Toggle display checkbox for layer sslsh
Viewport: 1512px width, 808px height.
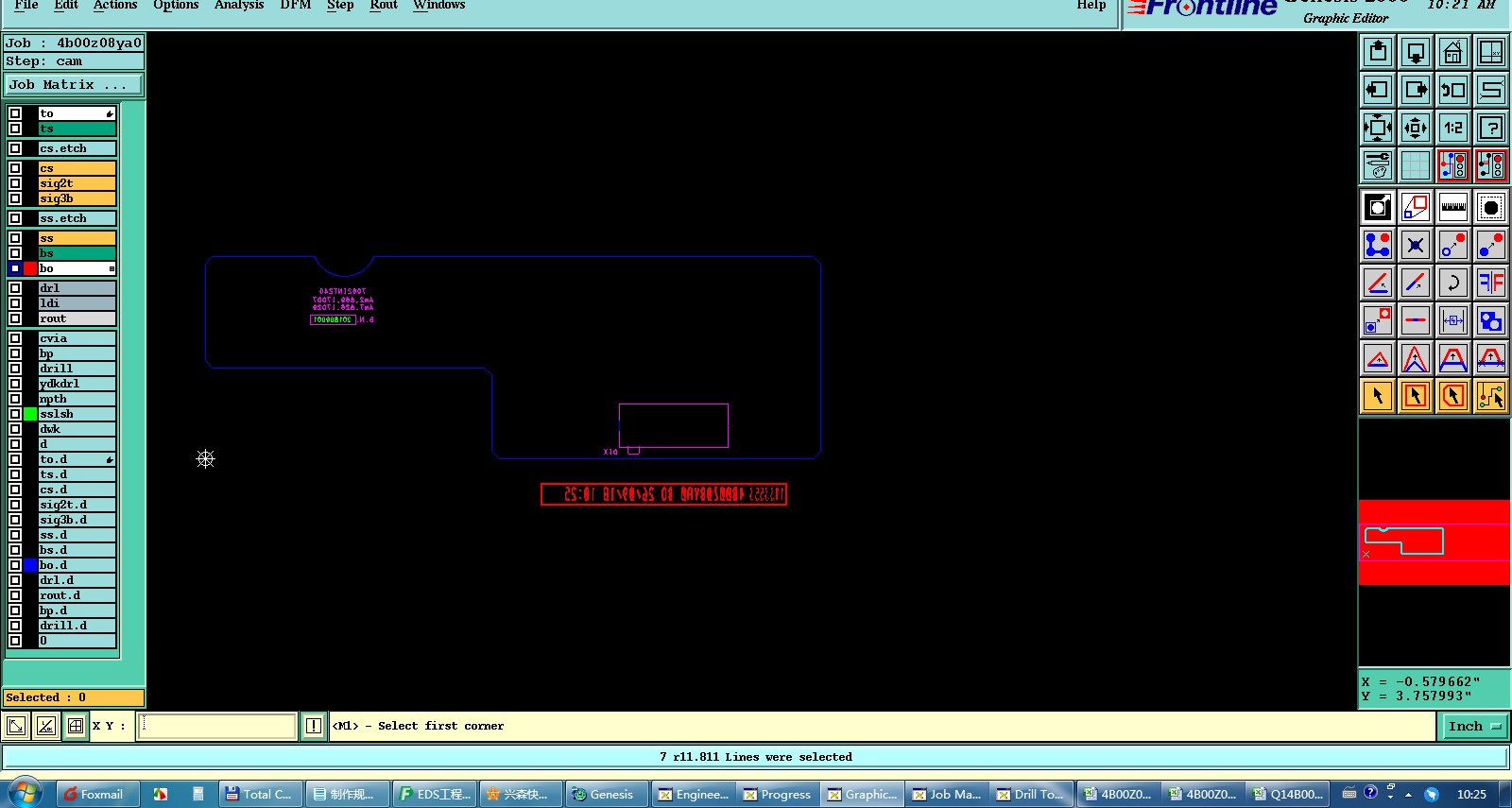15,414
